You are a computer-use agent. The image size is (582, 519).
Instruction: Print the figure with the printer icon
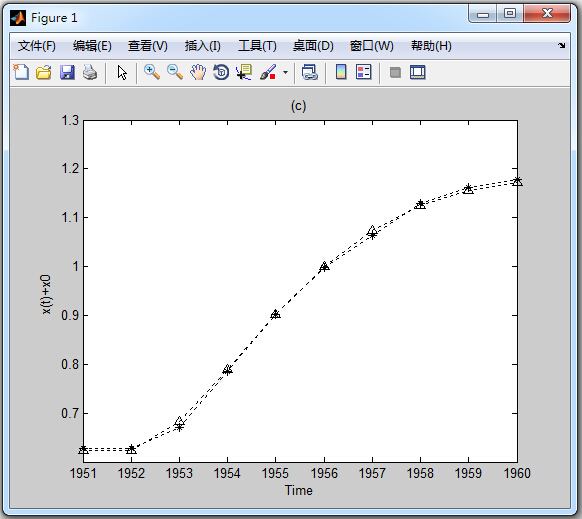coord(90,72)
